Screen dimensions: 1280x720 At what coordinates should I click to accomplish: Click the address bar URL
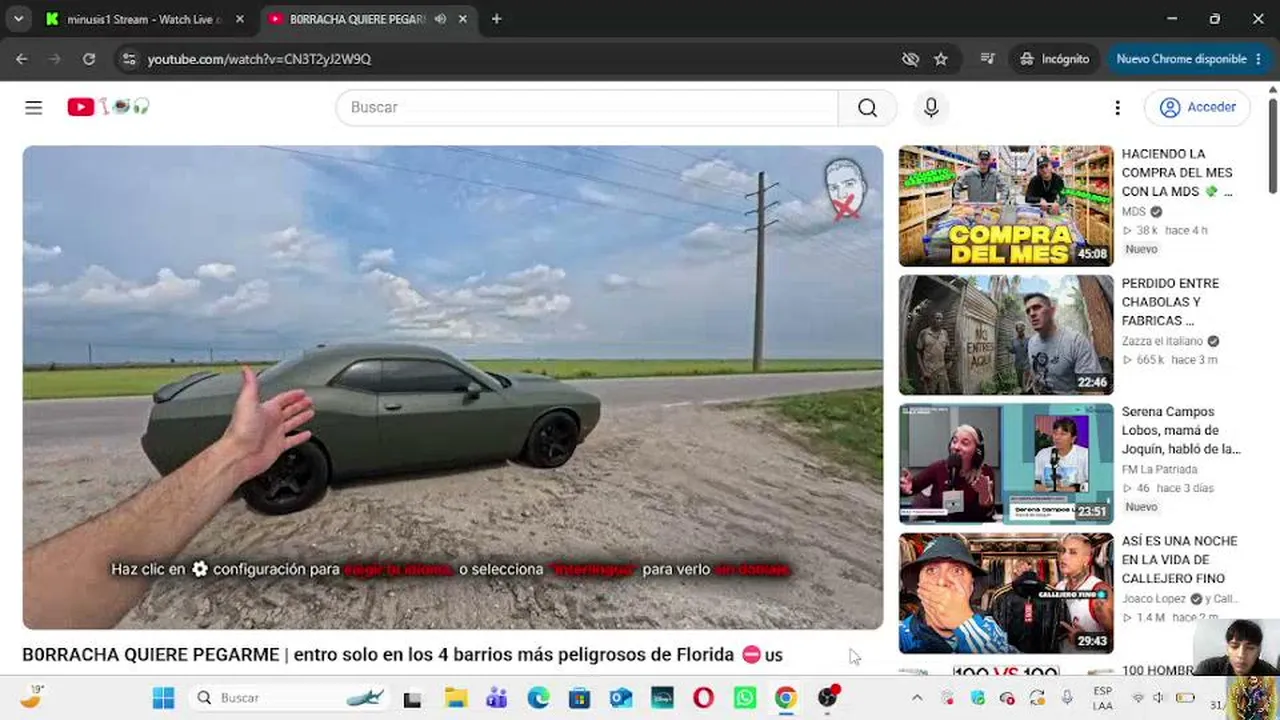coord(259,59)
